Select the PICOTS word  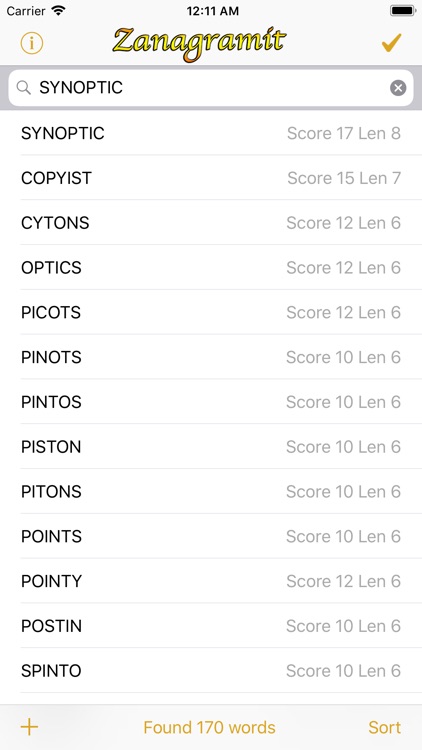[211, 312]
